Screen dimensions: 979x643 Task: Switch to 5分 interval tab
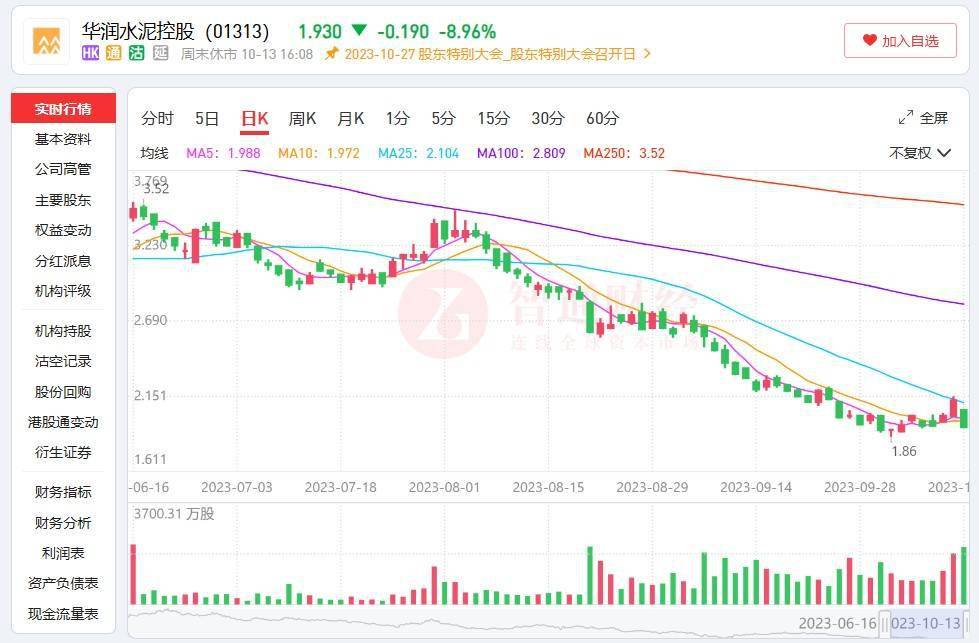coord(443,118)
